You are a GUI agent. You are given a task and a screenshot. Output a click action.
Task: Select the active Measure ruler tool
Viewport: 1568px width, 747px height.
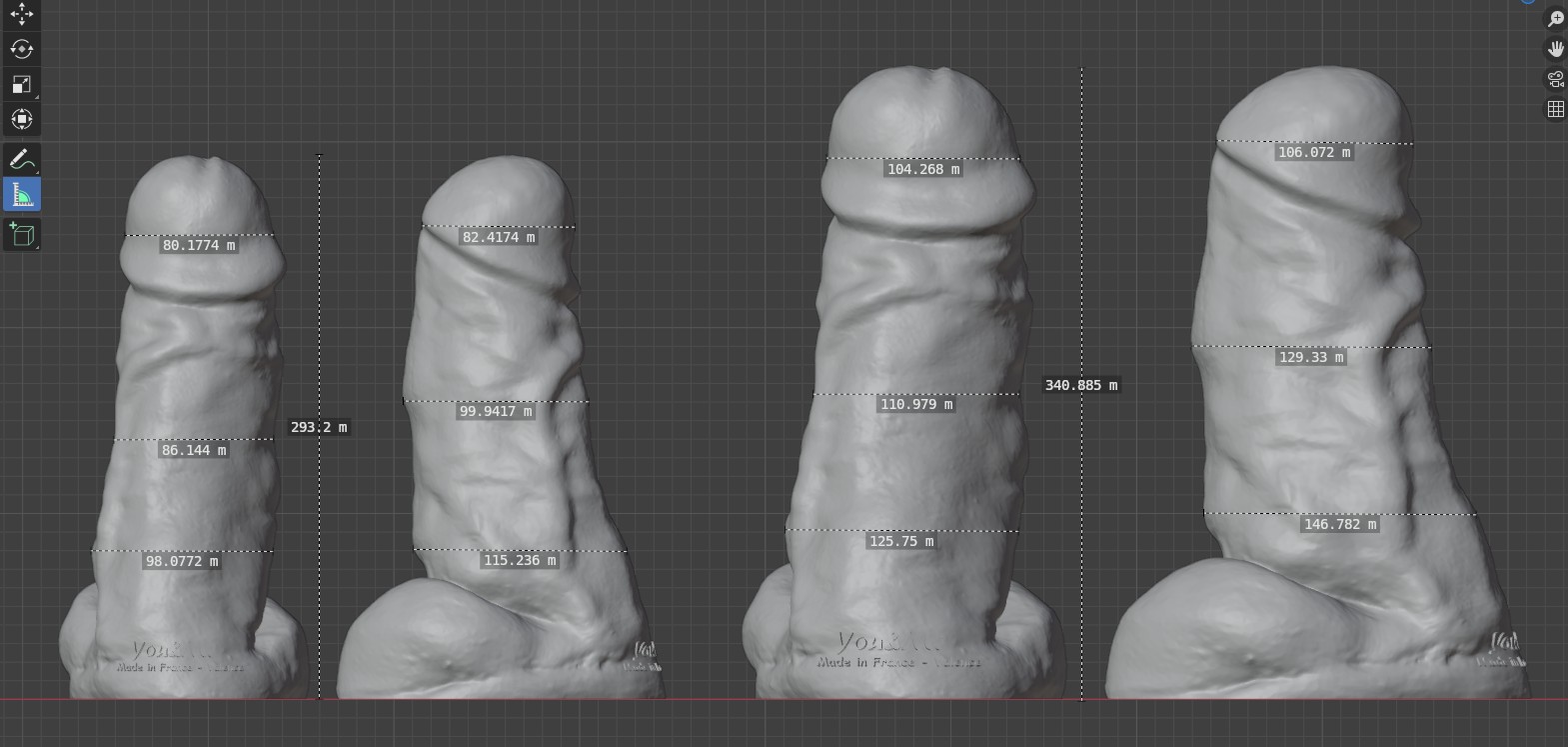click(x=21, y=194)
